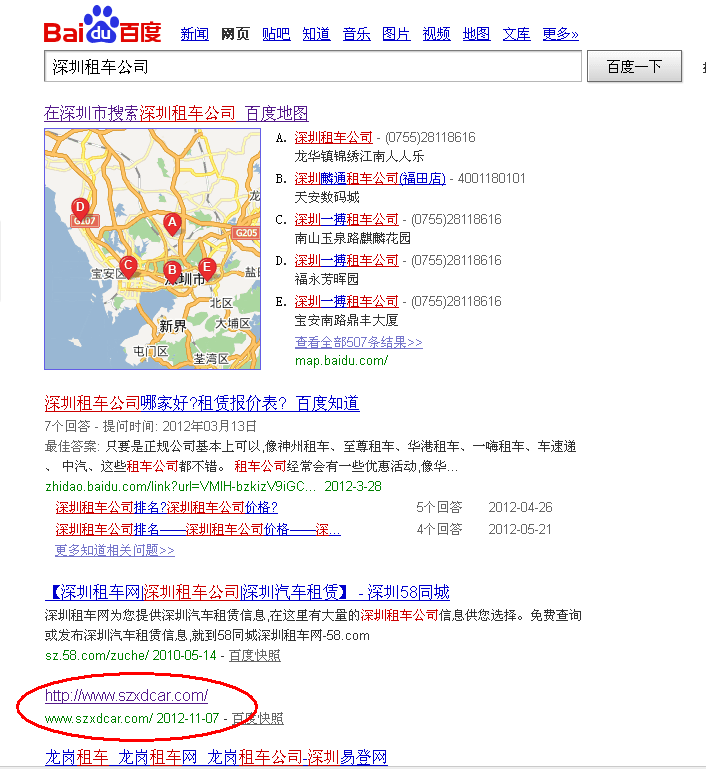Click map.baidu.com/ green URL
706x769 pixels.
tap(341, 361)
